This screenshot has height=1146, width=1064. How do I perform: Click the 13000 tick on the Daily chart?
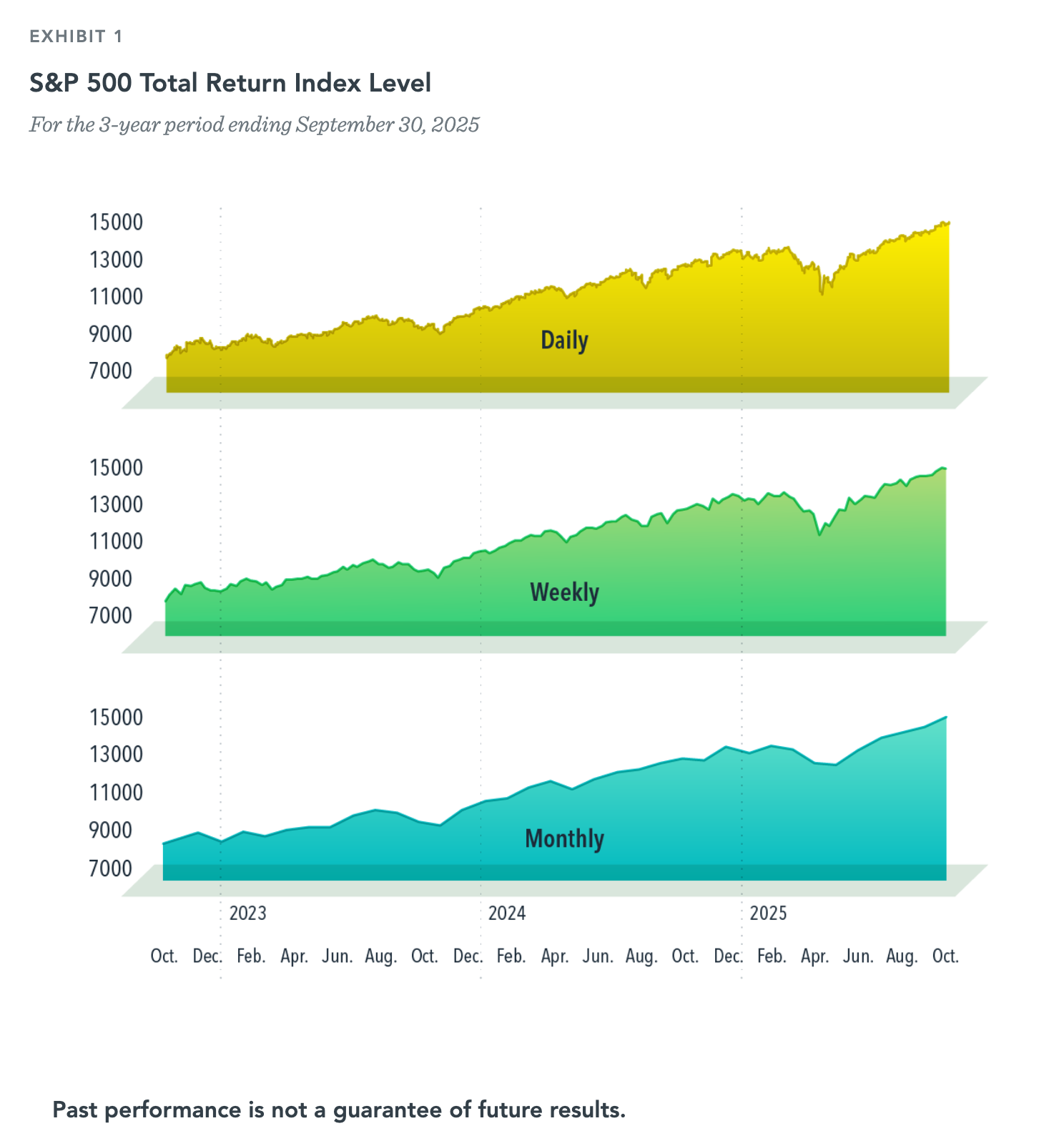(116, 260)
